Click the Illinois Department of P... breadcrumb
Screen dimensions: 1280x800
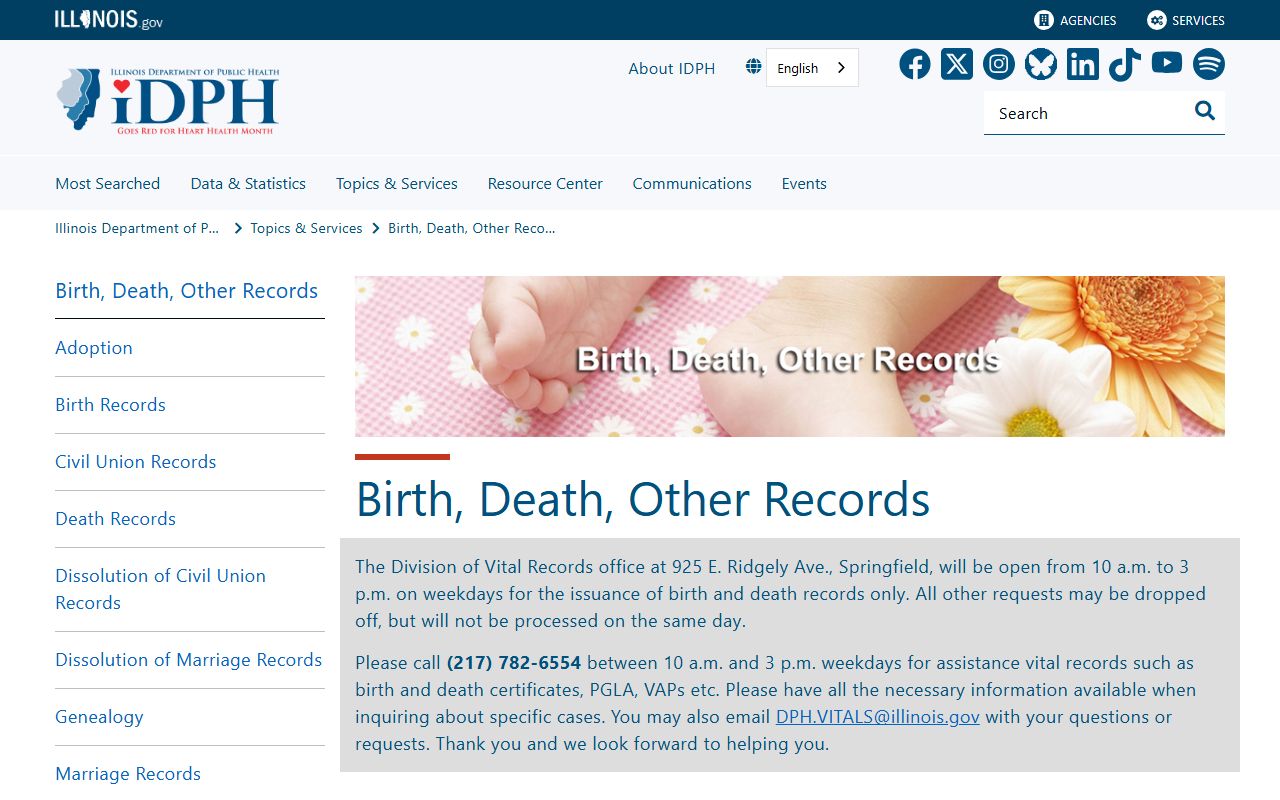(137, 228)
